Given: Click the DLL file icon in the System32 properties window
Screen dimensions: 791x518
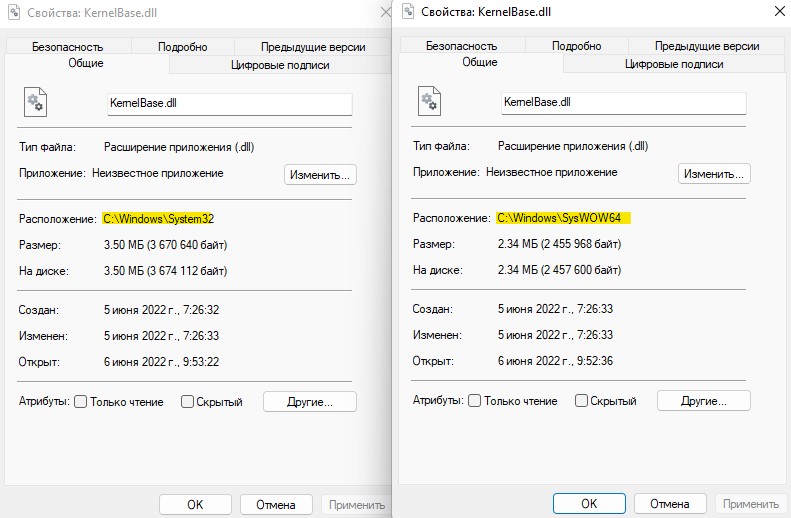Looking at the screenshot, I should (35, 102).
